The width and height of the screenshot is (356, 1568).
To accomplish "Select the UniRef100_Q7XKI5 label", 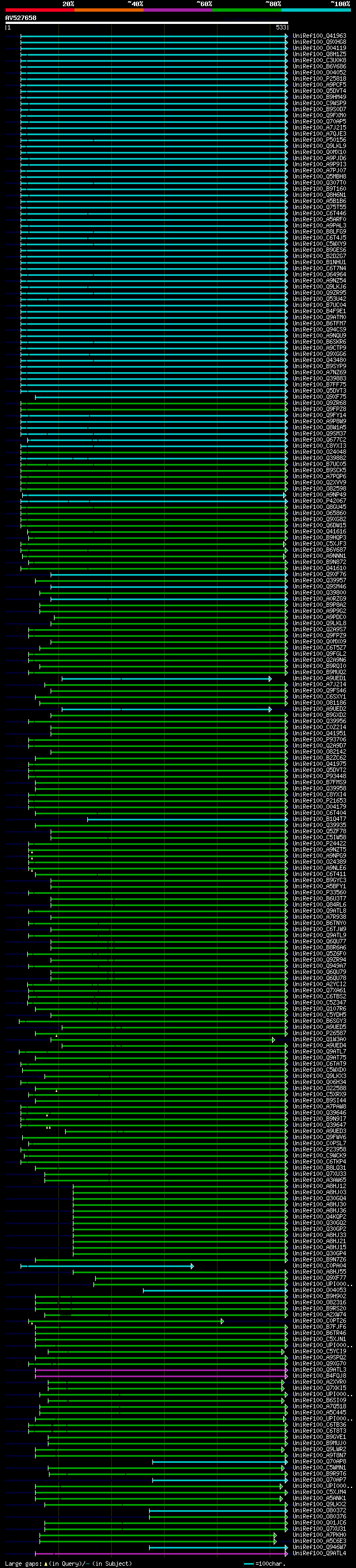I will (319, 1388).
